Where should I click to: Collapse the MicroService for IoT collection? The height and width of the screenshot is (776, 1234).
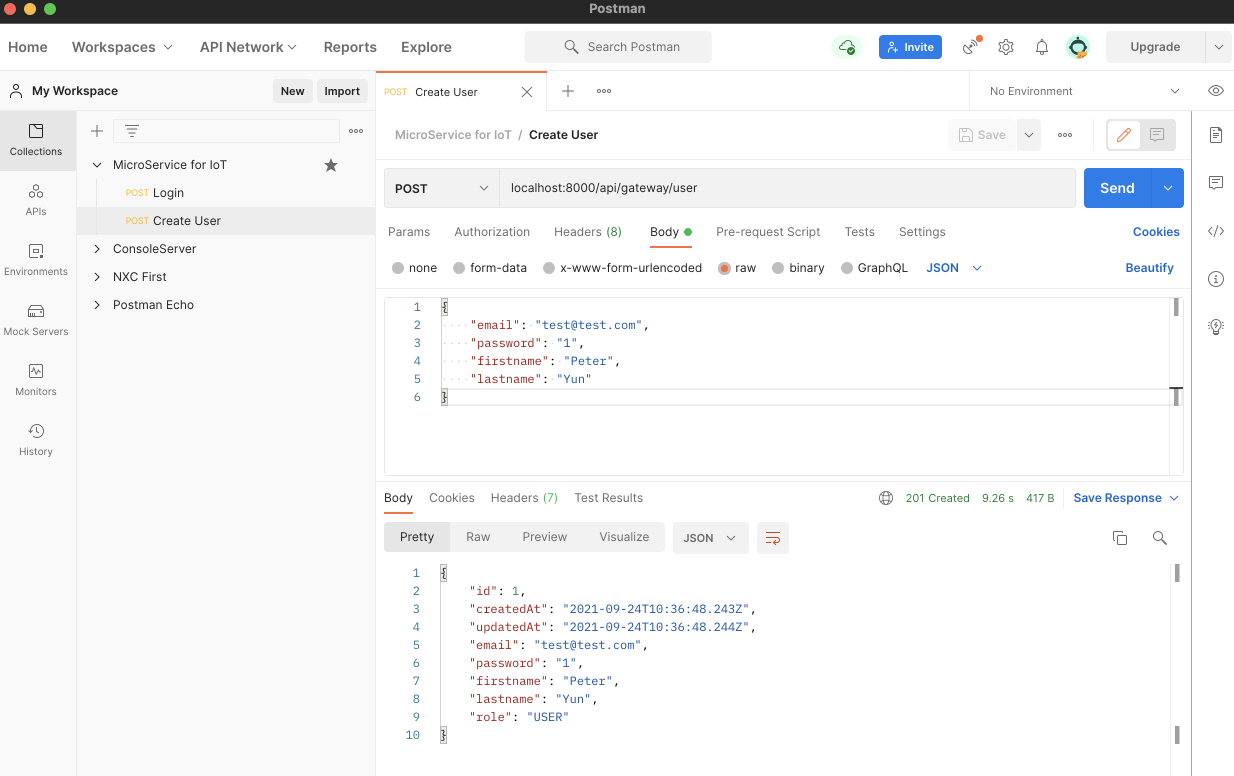97,165
